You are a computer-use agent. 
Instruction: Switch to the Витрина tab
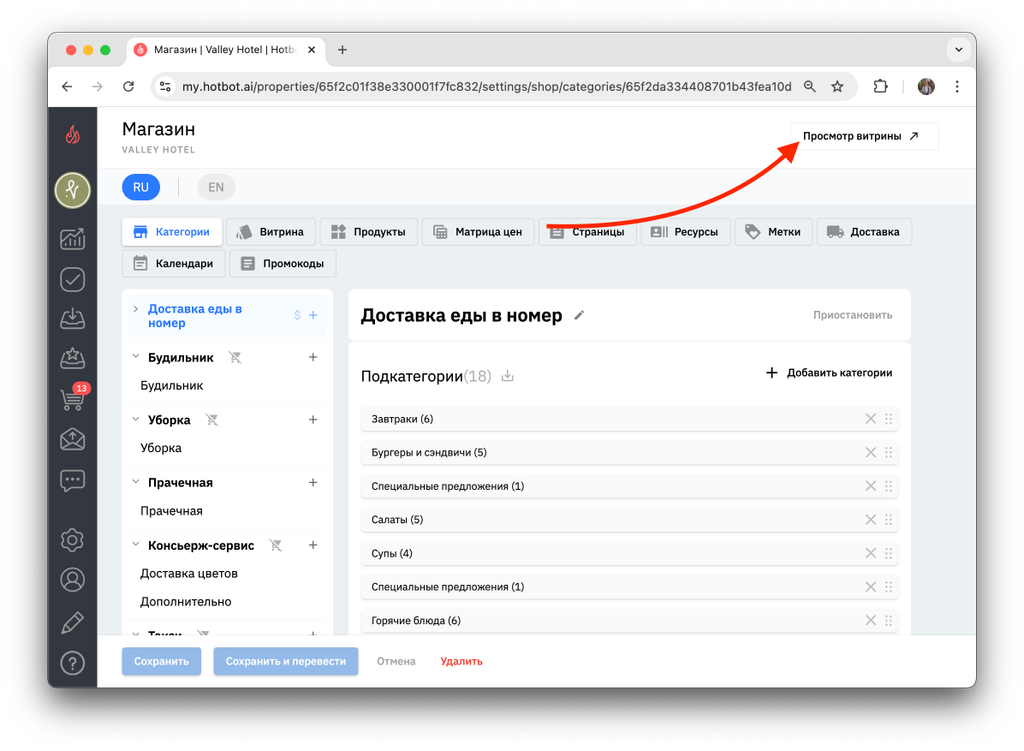click(x=270, y=232)
